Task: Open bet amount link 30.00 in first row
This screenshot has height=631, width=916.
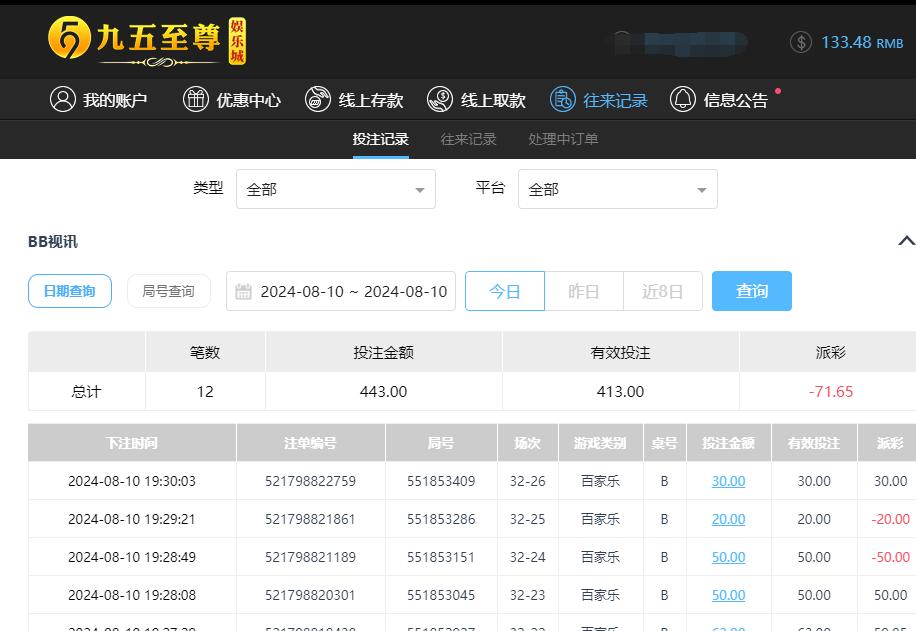Action: (727, 481)
